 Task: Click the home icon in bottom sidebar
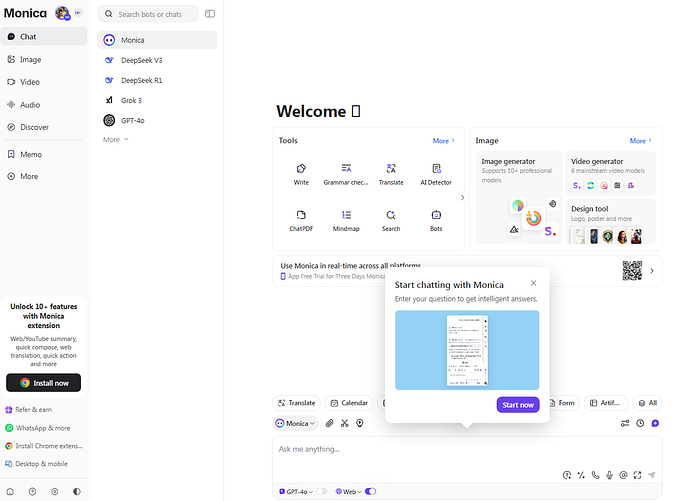tap(10, 492)
